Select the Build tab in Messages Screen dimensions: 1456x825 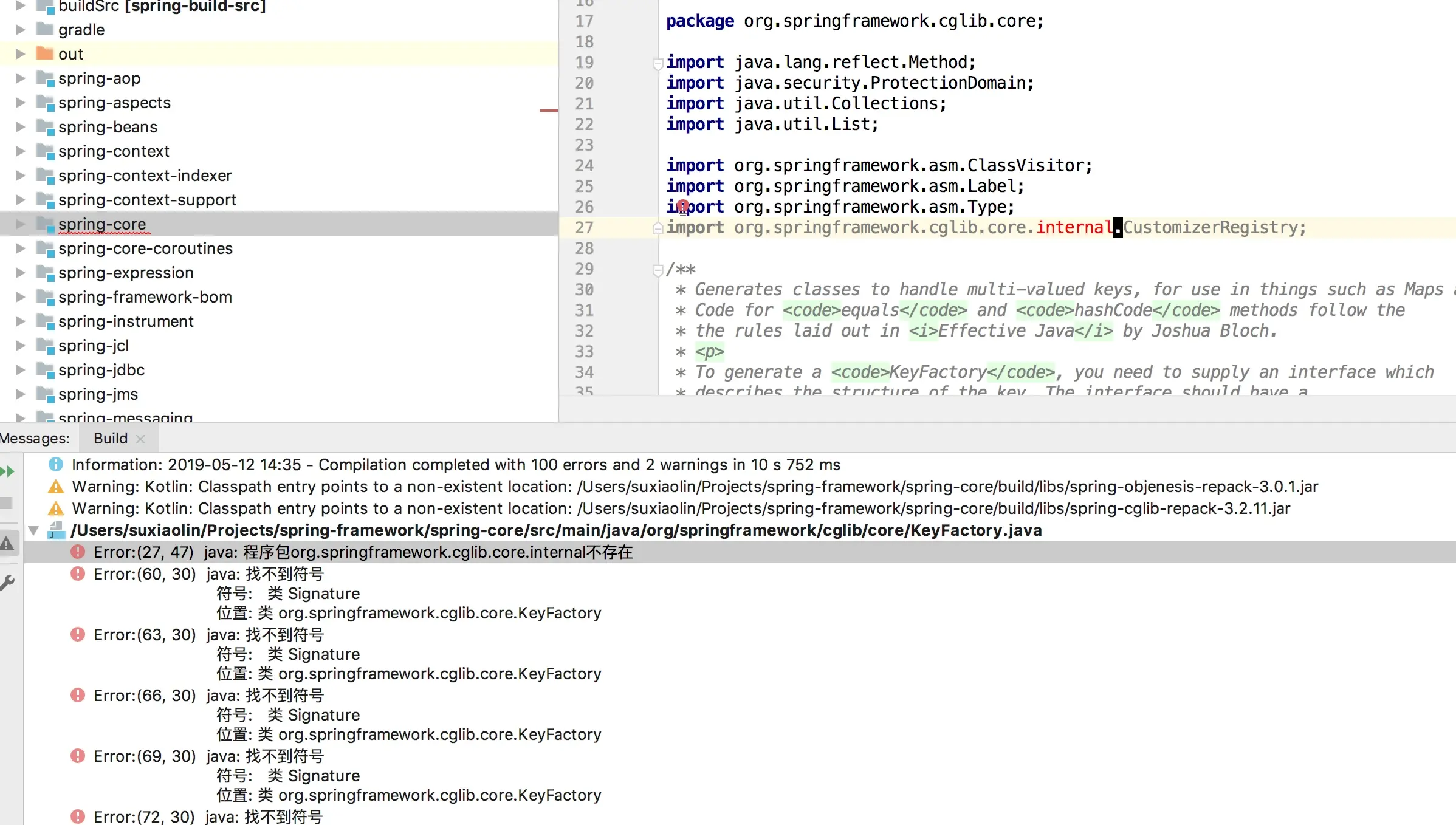[111, 439]
